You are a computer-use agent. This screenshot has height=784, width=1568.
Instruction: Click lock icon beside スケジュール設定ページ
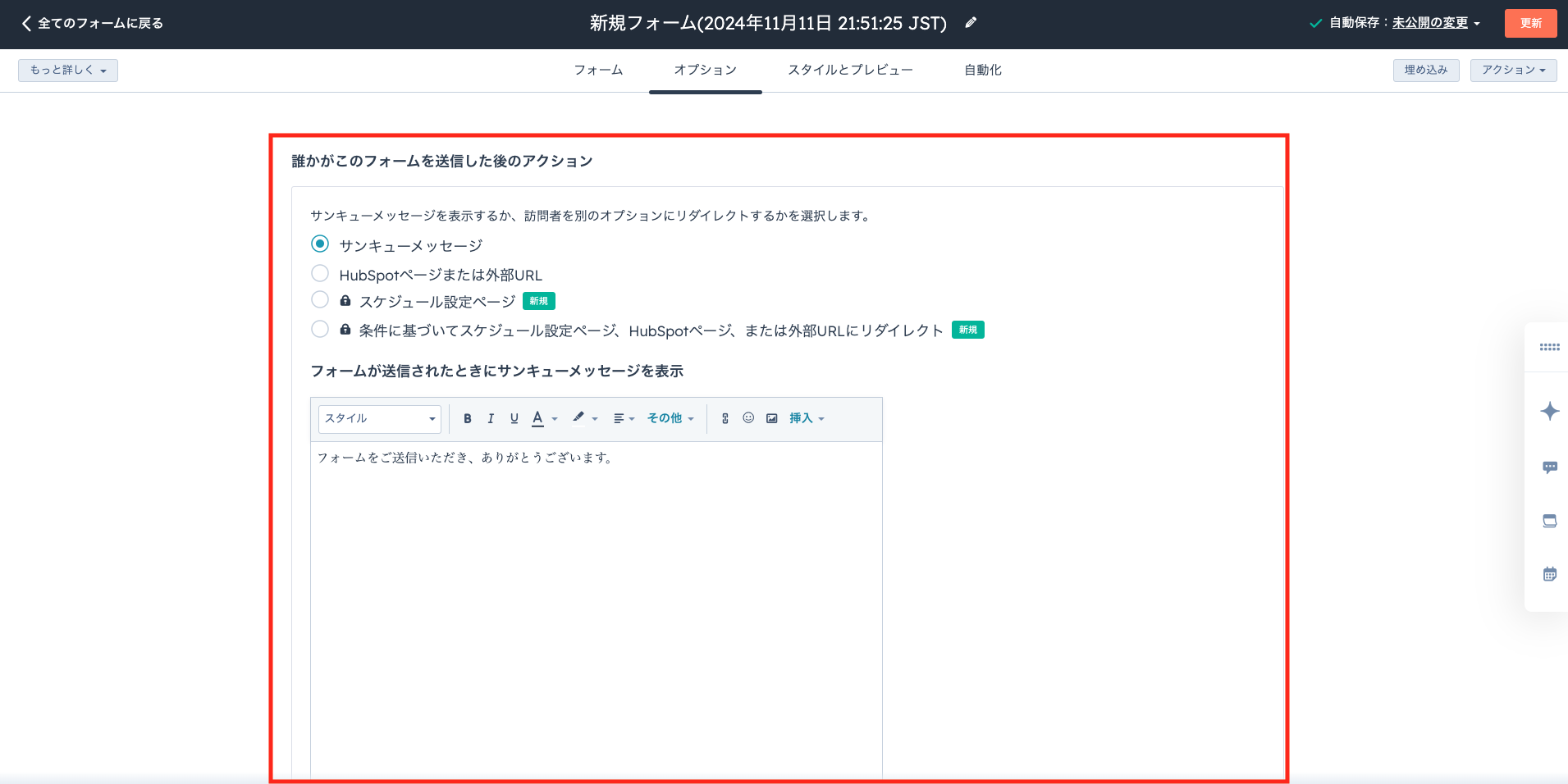click(x=345, y=300)
